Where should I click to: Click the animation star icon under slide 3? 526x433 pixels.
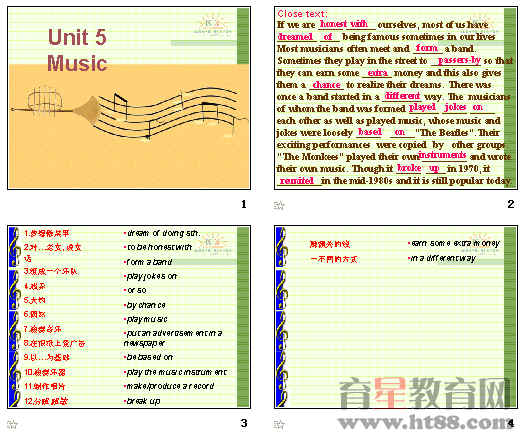tap(12, 424)
